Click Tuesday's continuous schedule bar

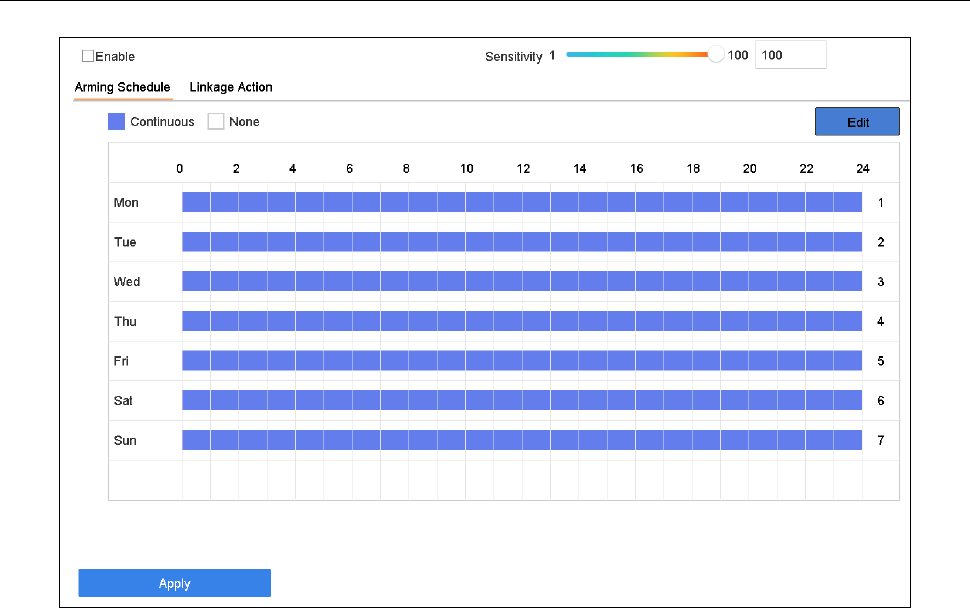[521, 242]
